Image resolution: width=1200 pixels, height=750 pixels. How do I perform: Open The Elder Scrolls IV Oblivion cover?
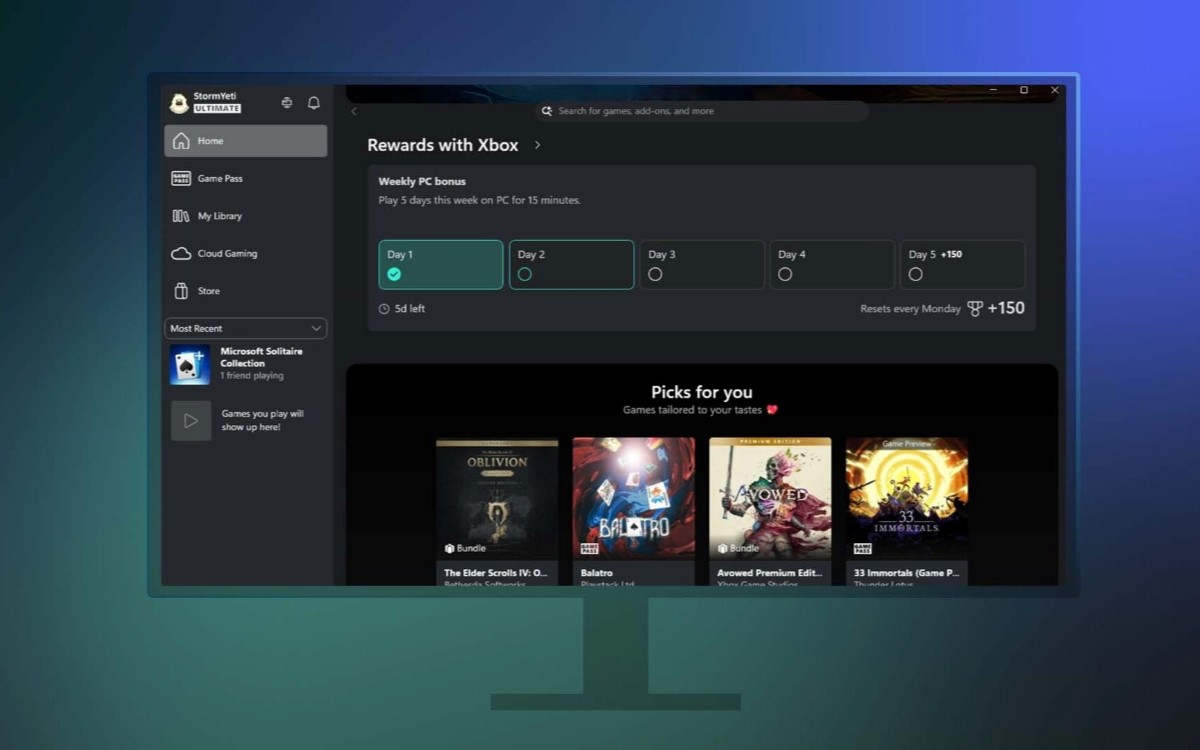tap(497, 498)
